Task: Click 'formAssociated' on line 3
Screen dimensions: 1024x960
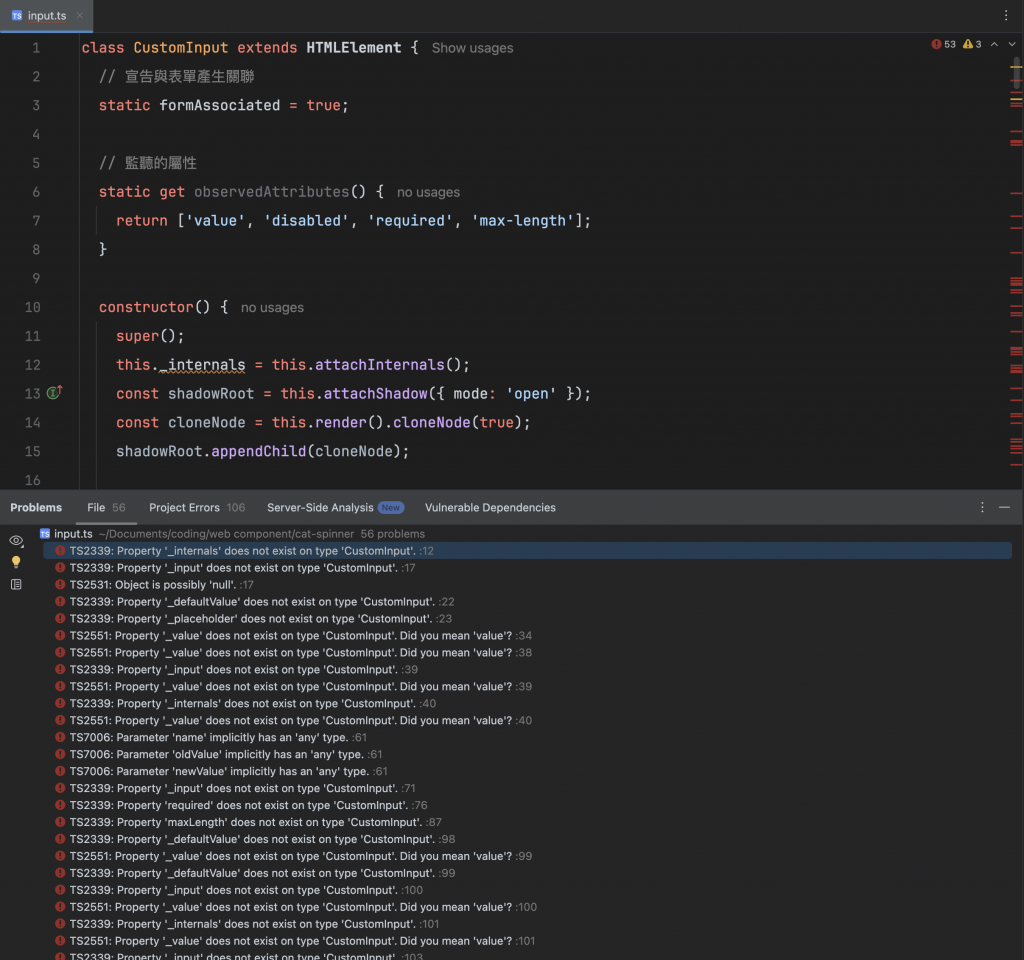Action: [x=219, y=105]
